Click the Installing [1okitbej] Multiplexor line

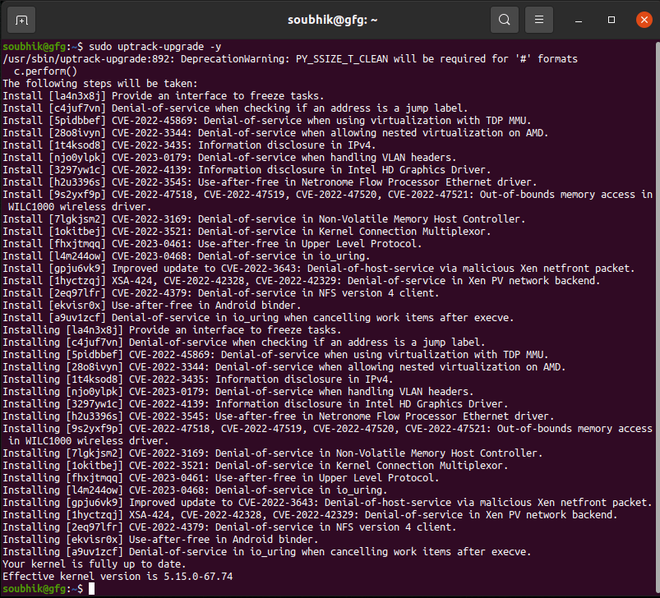point(255,465)
